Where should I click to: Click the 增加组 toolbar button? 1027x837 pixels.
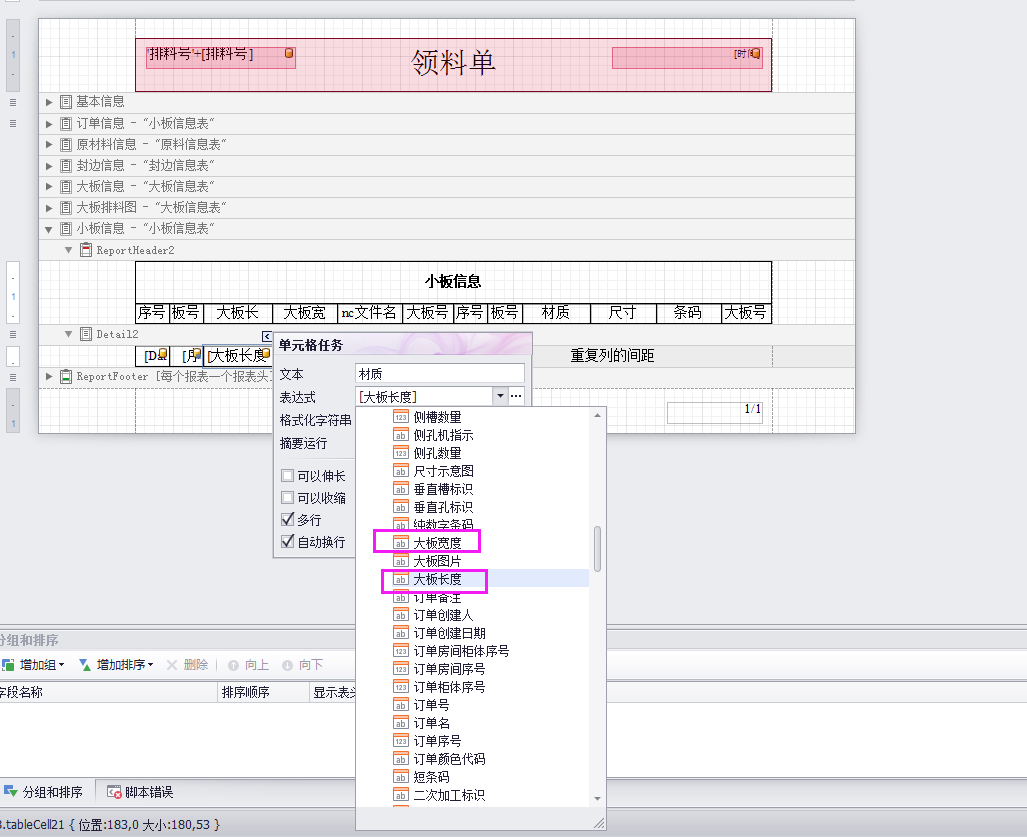pos(33,665)
